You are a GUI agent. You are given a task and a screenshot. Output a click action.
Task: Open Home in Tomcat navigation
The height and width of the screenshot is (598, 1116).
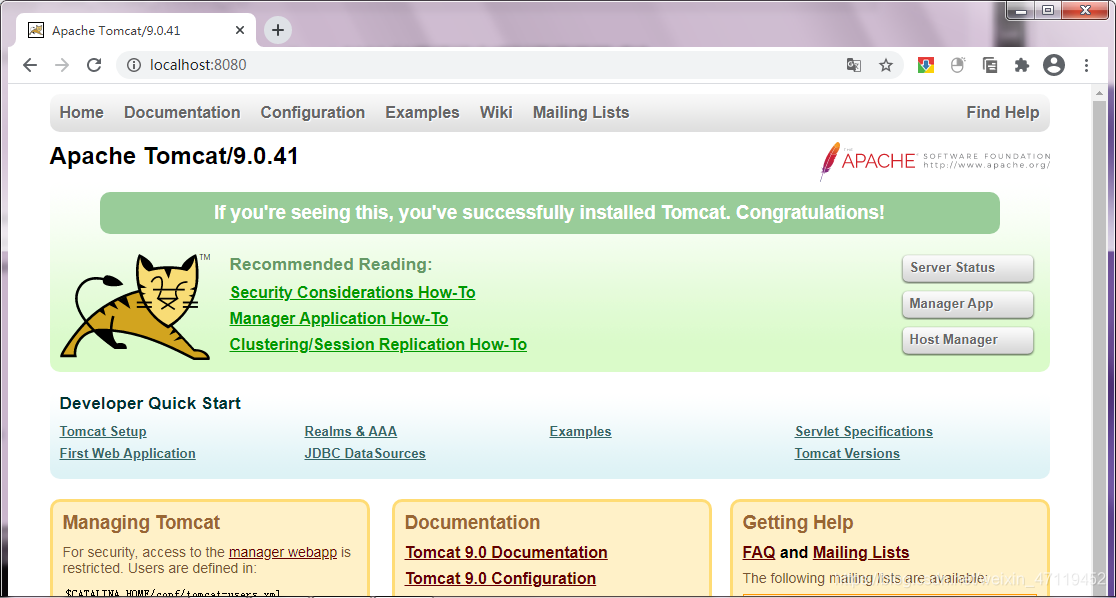pos(82,112)
